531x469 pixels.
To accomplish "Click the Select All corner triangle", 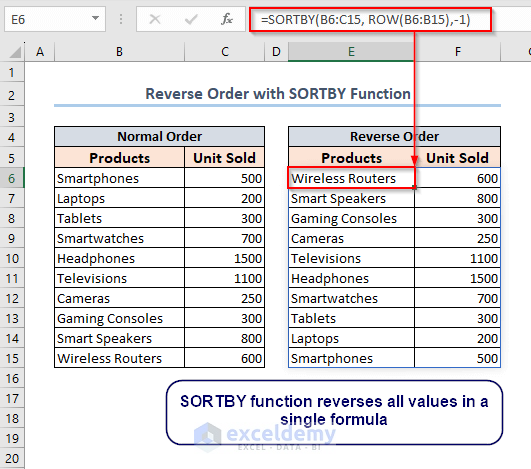I will click(x=15, y=52).
